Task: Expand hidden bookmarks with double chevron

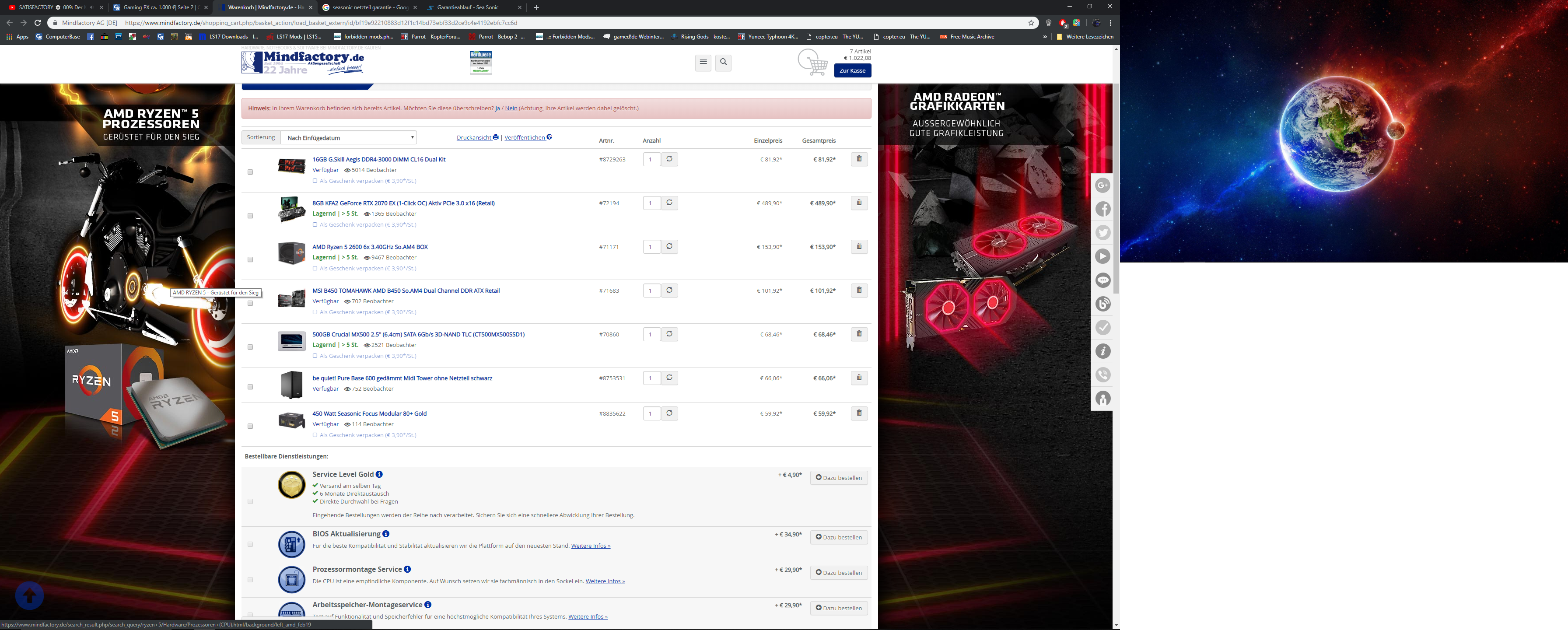Action: click(1045, 36)
